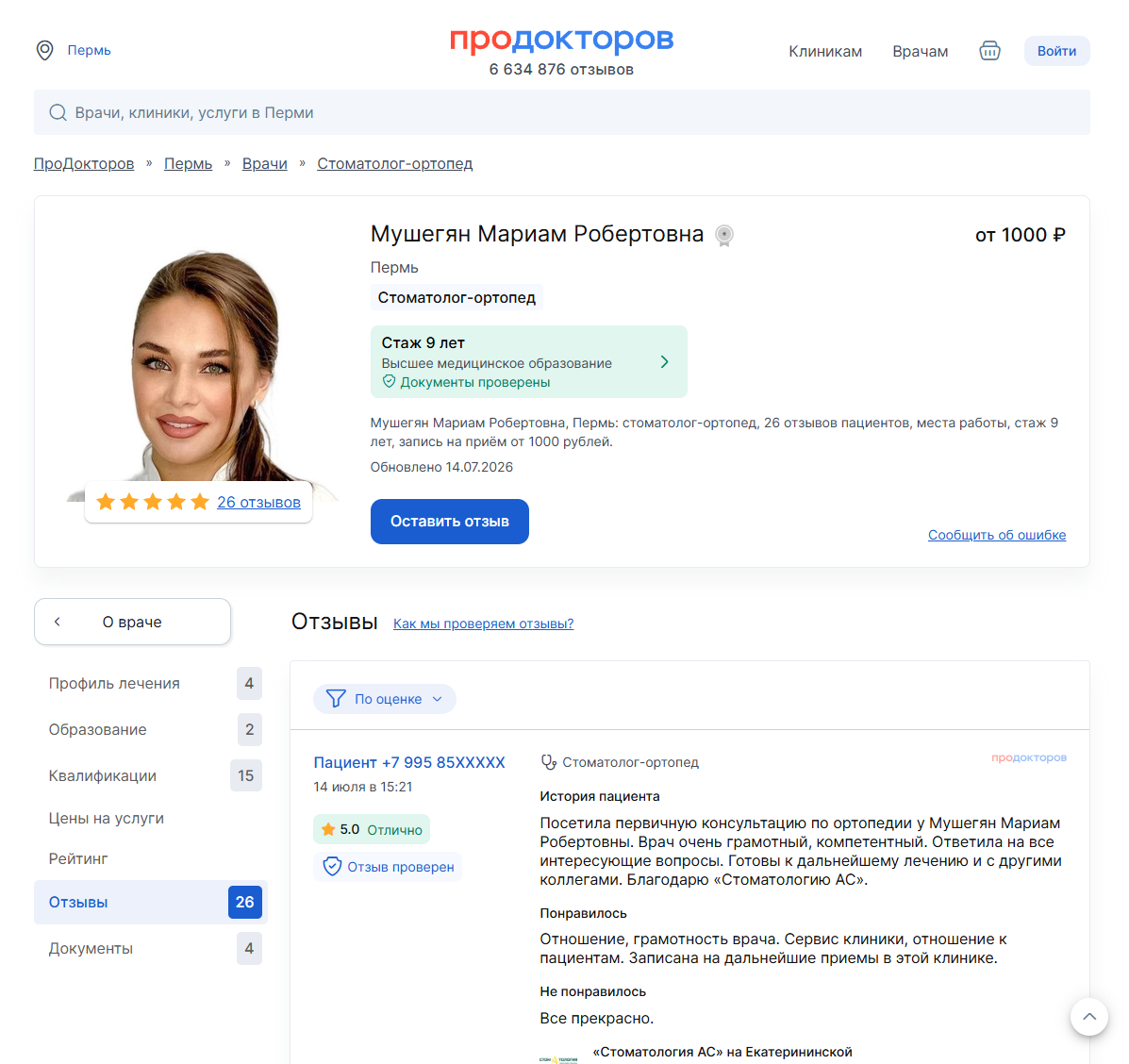Click the back chevron in О враче button
This screenshot has width=1129, height=1064.
click(x=58, y=622)
